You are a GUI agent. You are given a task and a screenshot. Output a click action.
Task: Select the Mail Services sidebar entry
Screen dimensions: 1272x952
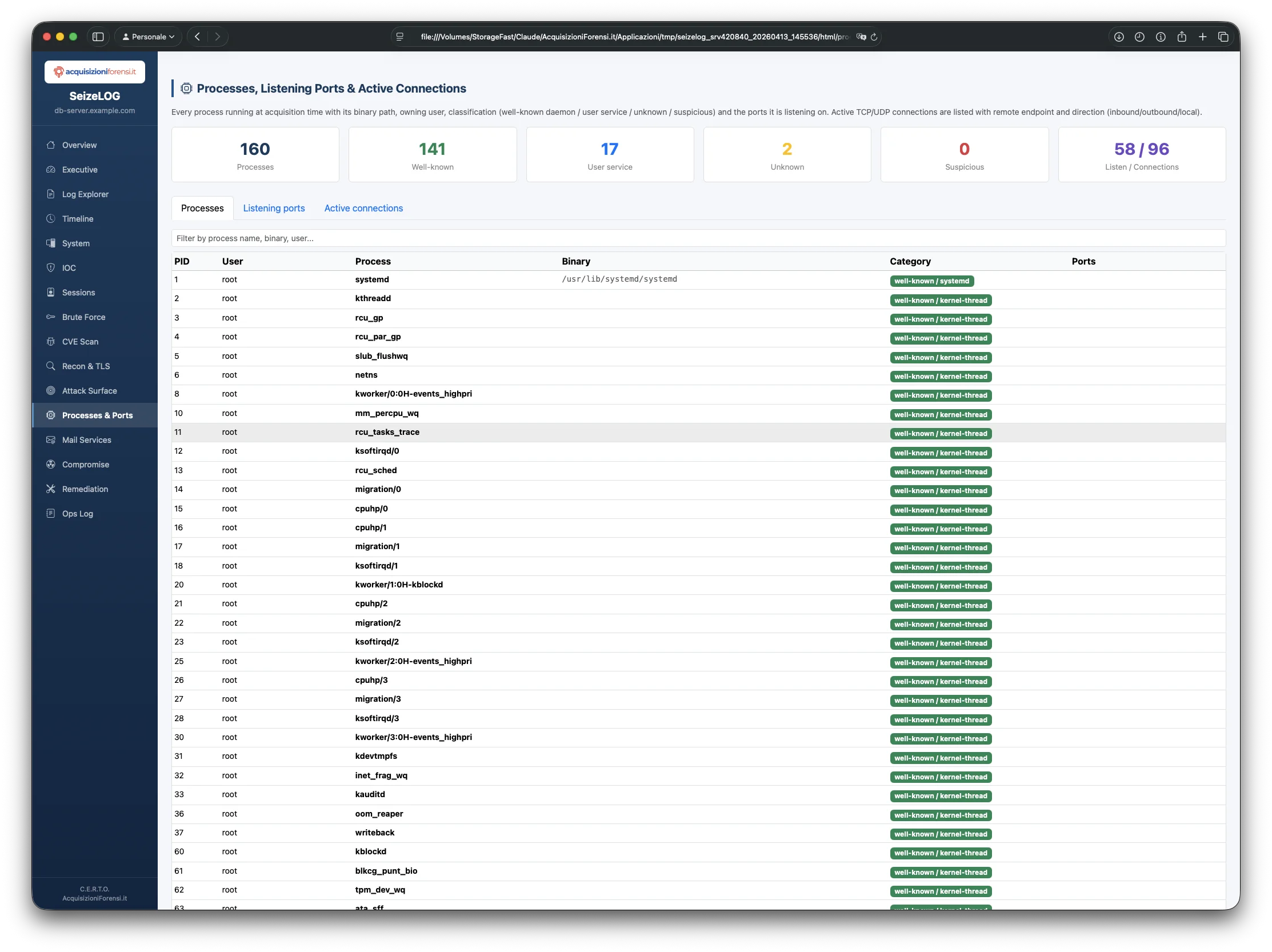(x=86, y=440)
